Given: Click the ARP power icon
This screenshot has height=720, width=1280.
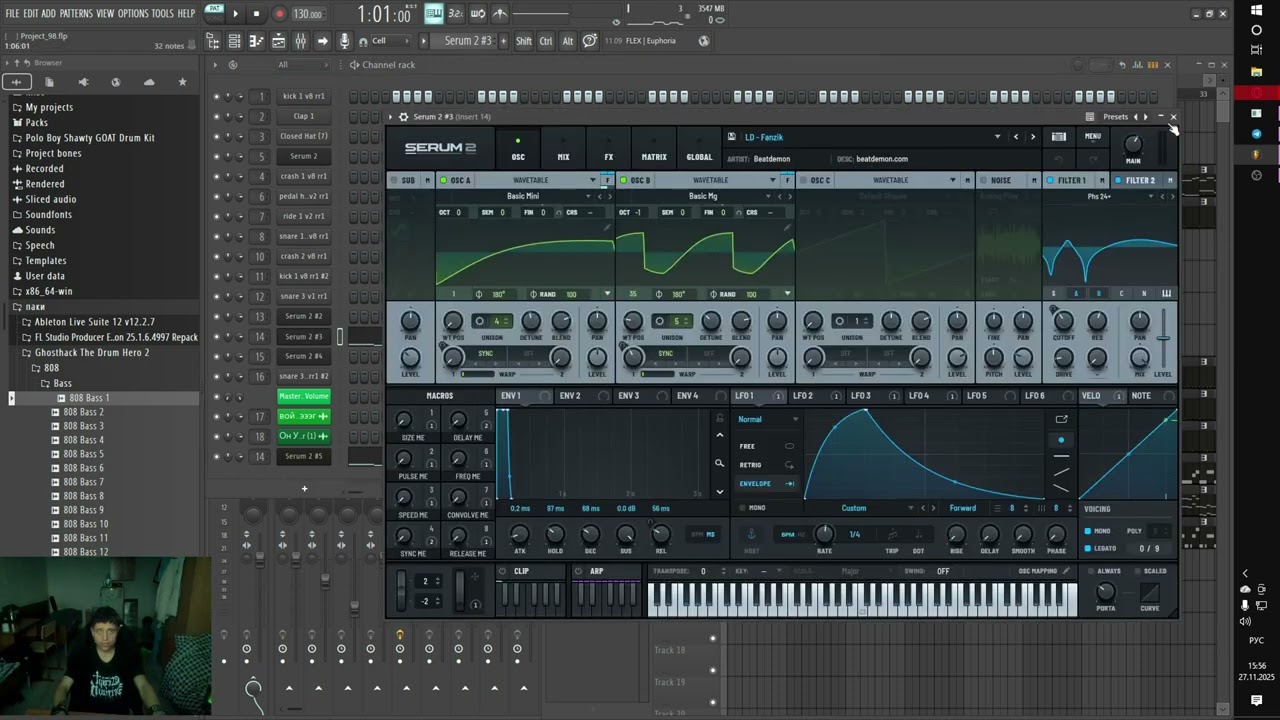Looking at the screenshot, I should point(578,571).
